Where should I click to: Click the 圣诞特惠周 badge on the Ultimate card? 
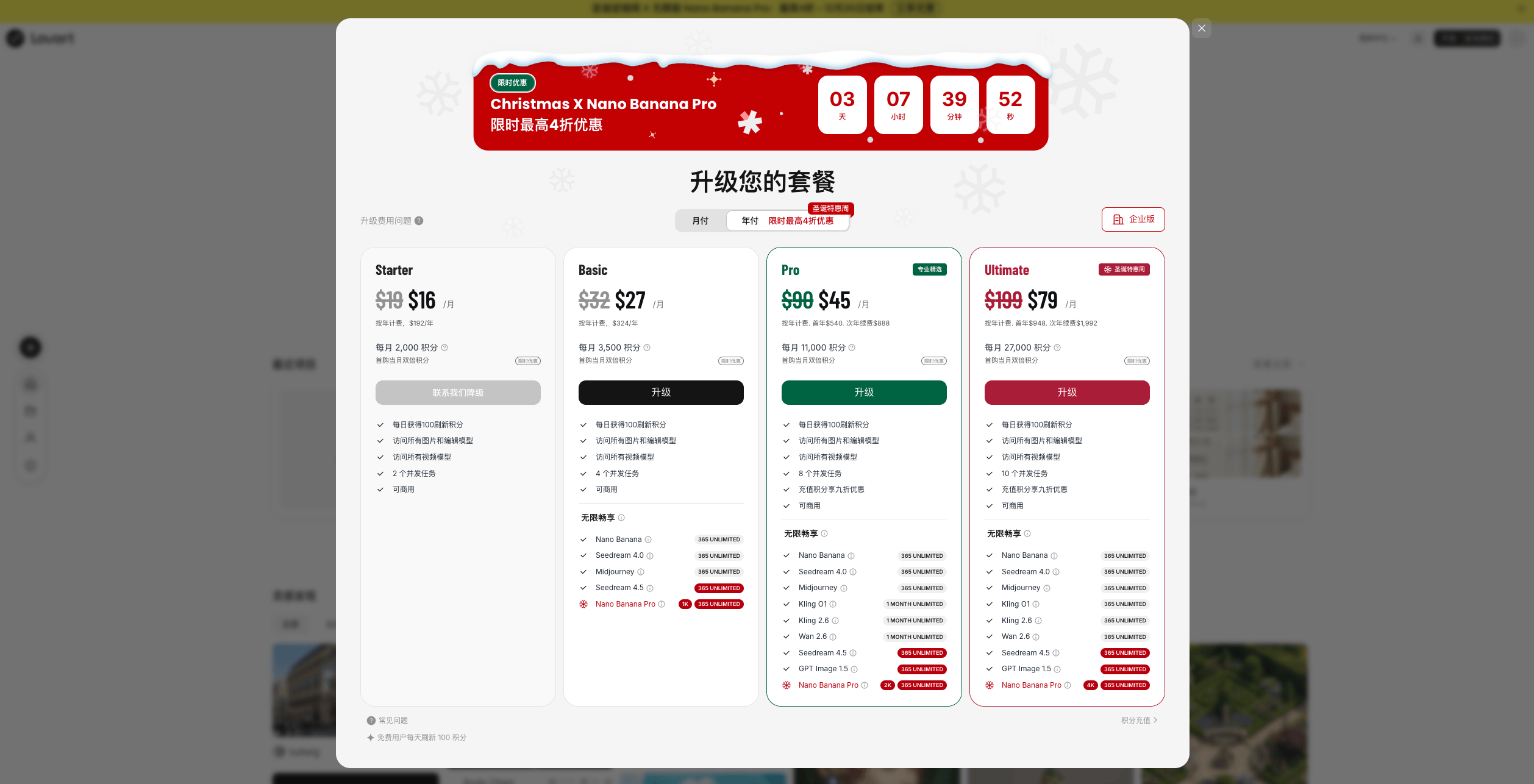click(x=1124, y=269)
